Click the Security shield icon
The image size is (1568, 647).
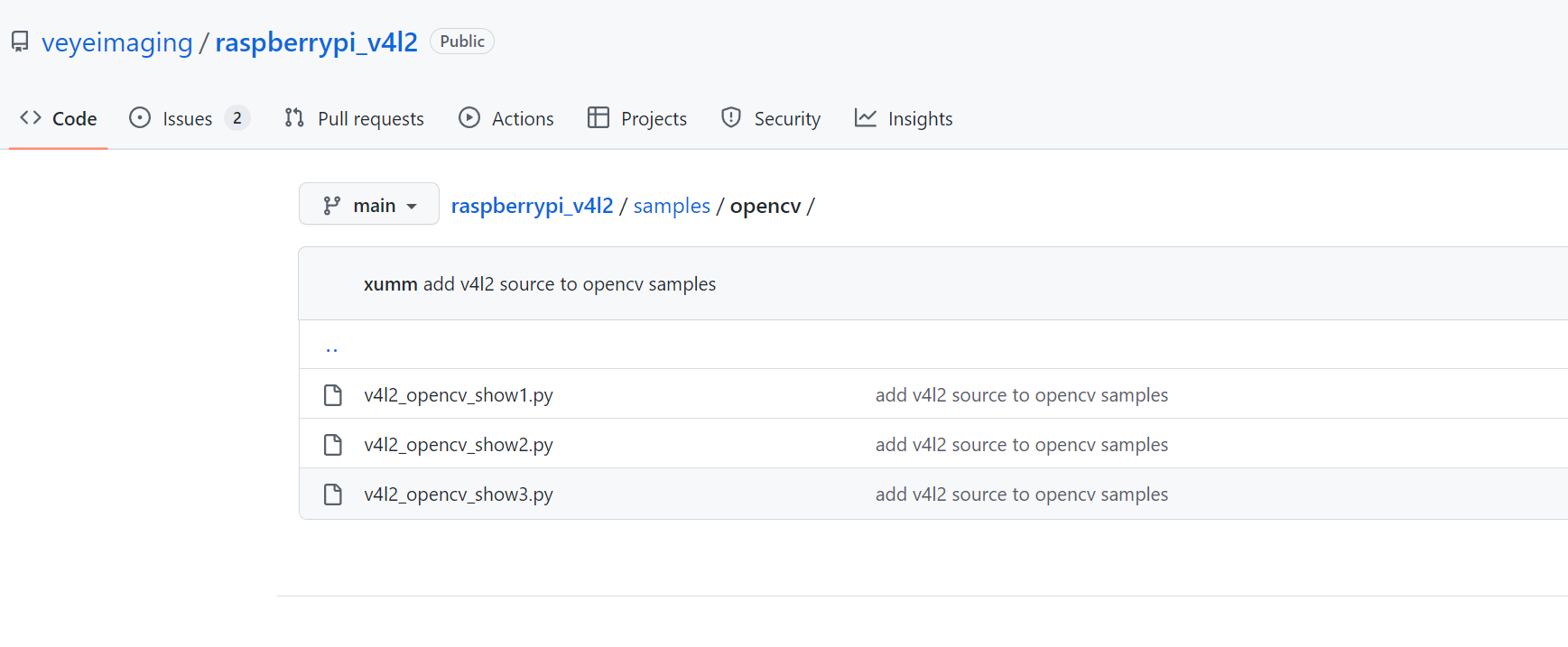[731, 118]
